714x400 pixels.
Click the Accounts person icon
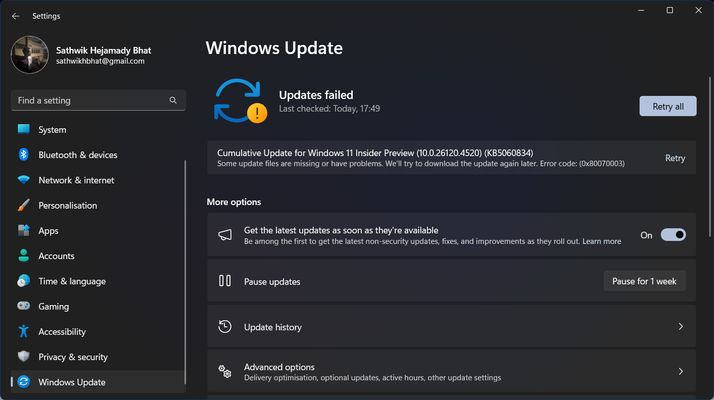click(24, 256)
